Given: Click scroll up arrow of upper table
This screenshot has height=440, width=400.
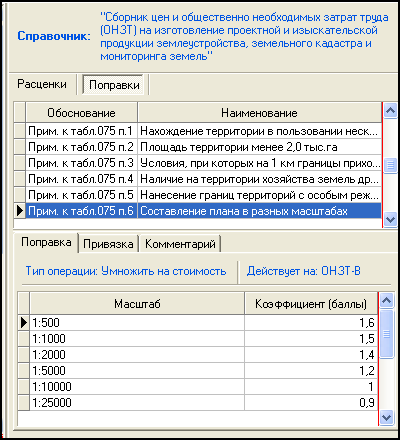Looking at the screenshot, I should pyautogui.click(x=390, y=110).
